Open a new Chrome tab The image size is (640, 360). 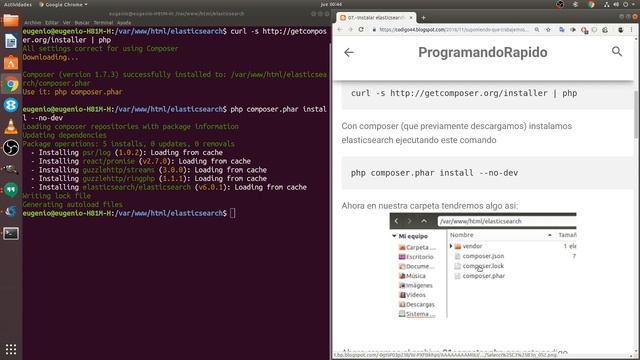pyautogui.click(x=423, y=18)
